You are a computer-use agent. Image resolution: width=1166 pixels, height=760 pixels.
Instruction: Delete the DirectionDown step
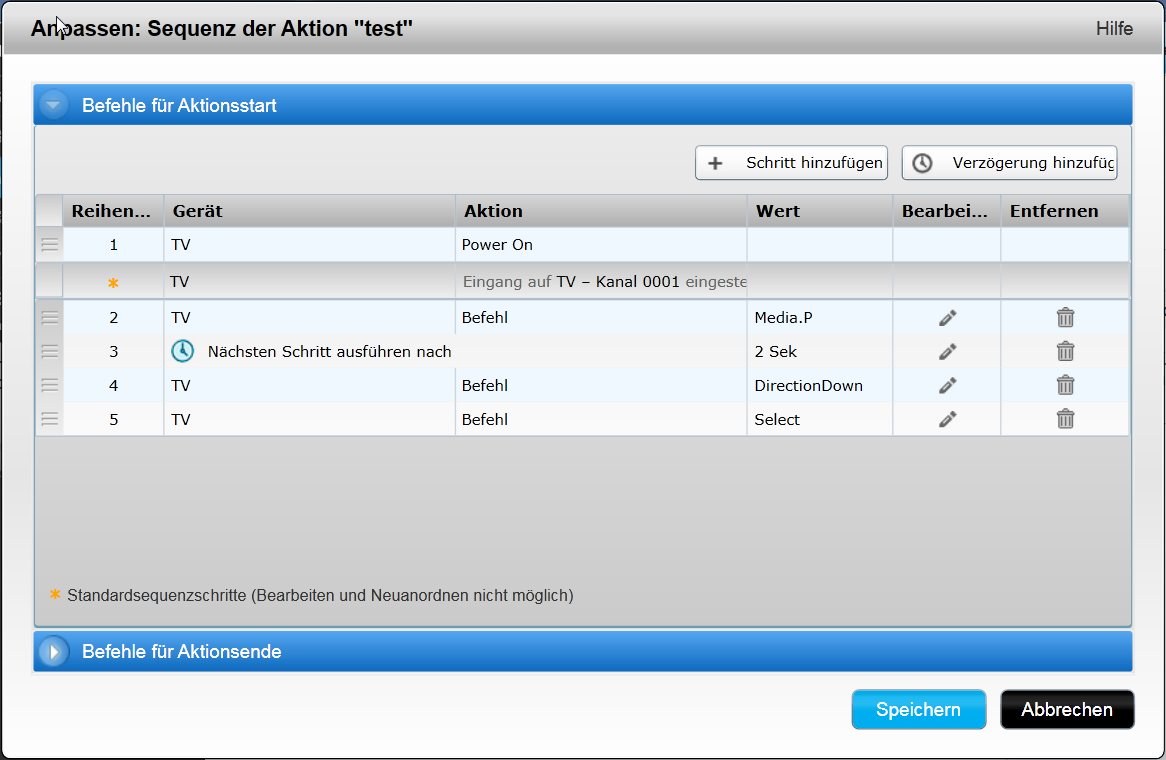click(x=1065, y=386)
